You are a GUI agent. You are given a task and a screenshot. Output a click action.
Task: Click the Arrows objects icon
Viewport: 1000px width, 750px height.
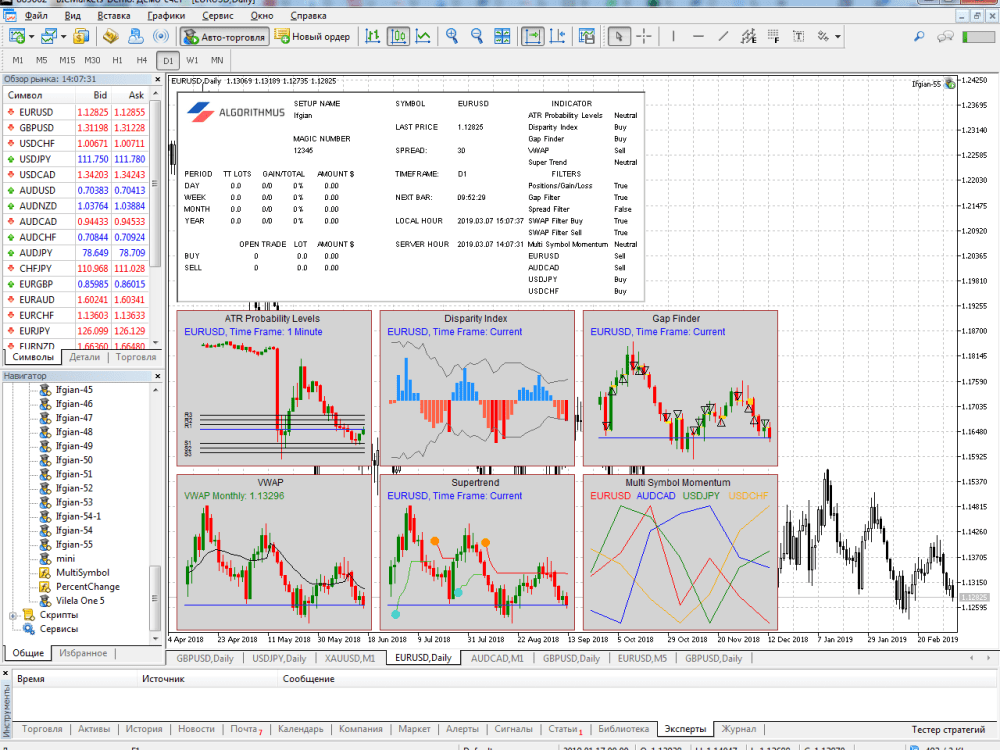823,36
